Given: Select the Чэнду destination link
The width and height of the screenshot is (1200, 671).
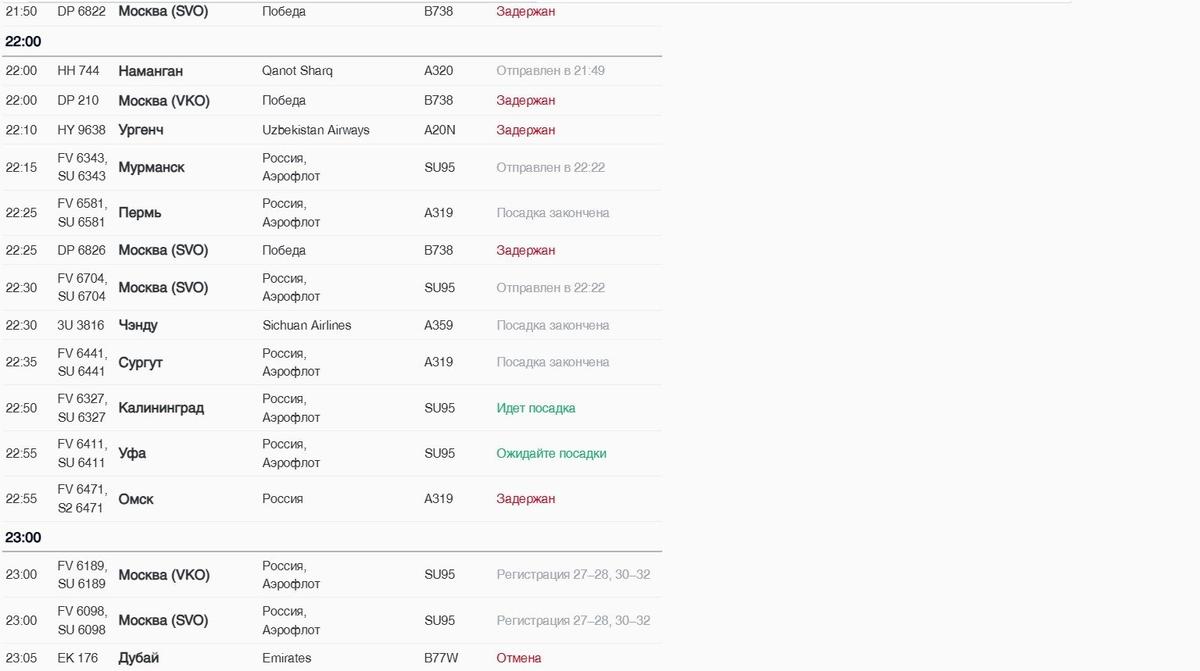Looking at the screenshot, I should (138, 325).
